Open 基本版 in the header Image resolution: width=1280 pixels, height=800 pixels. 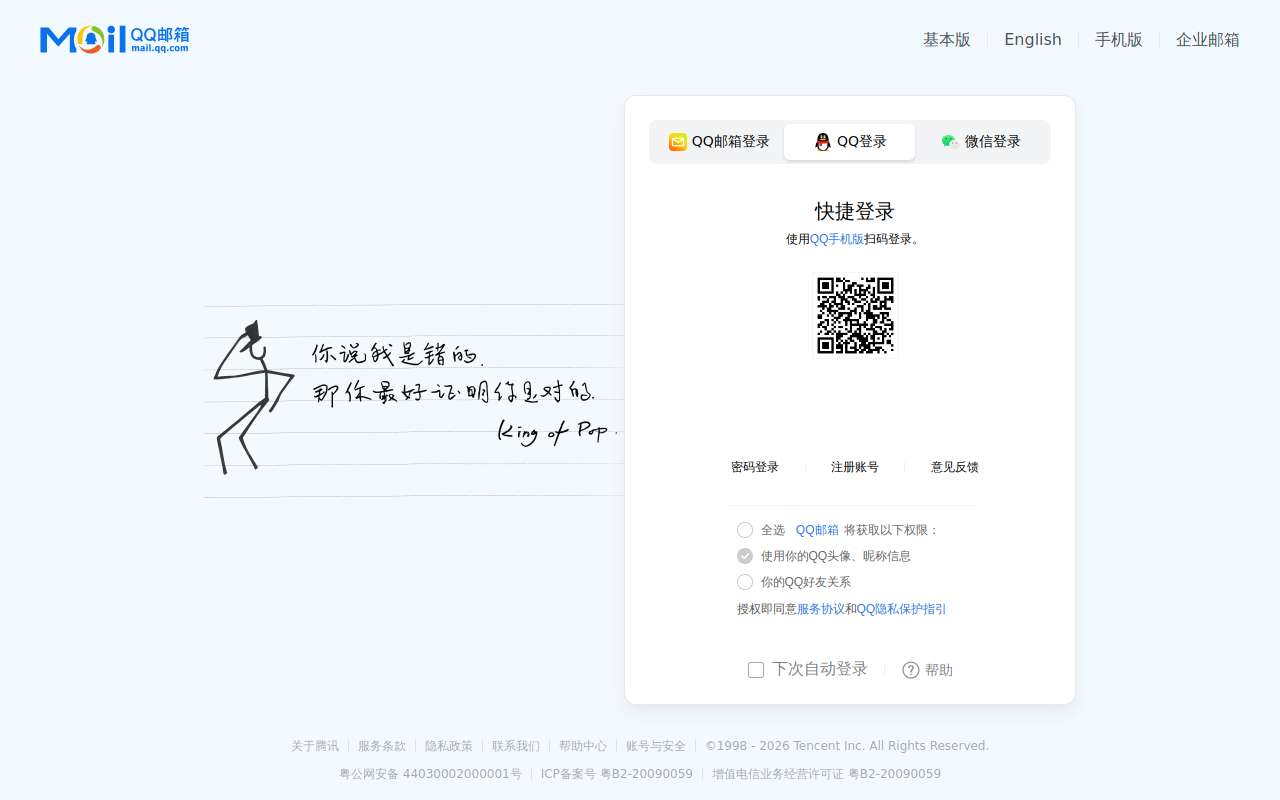pyautogui.click(x=947, y=40)
